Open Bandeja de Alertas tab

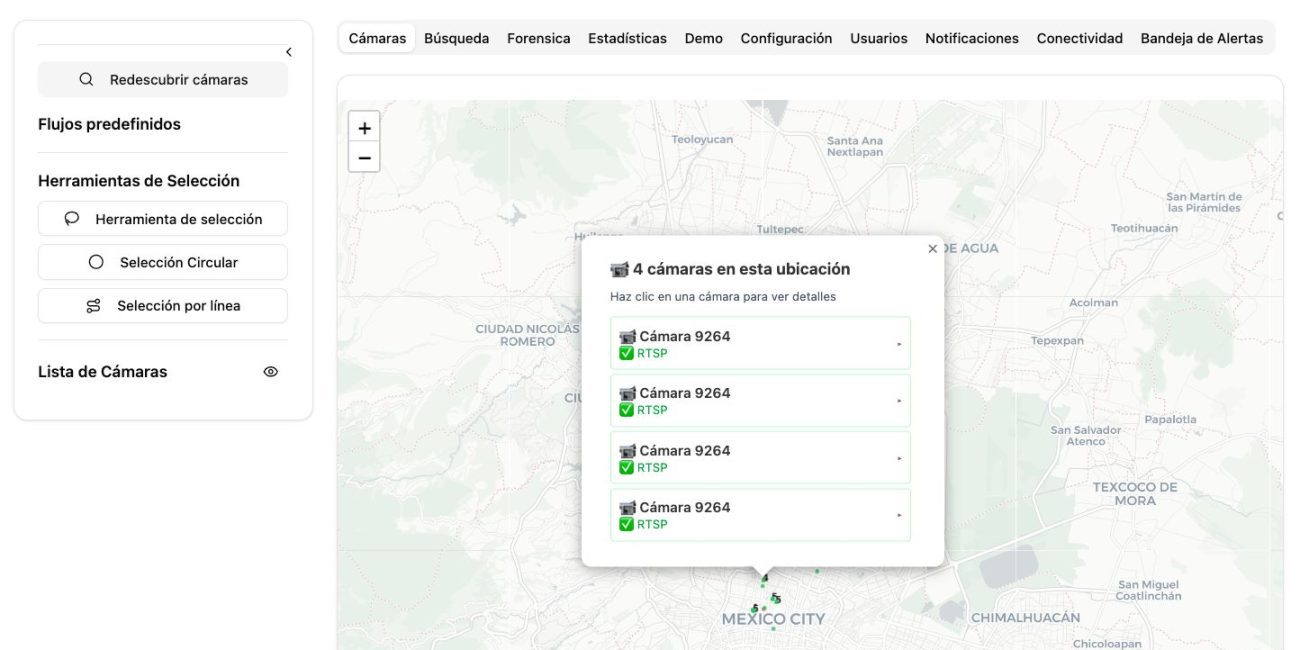[x=1201, y=39]
